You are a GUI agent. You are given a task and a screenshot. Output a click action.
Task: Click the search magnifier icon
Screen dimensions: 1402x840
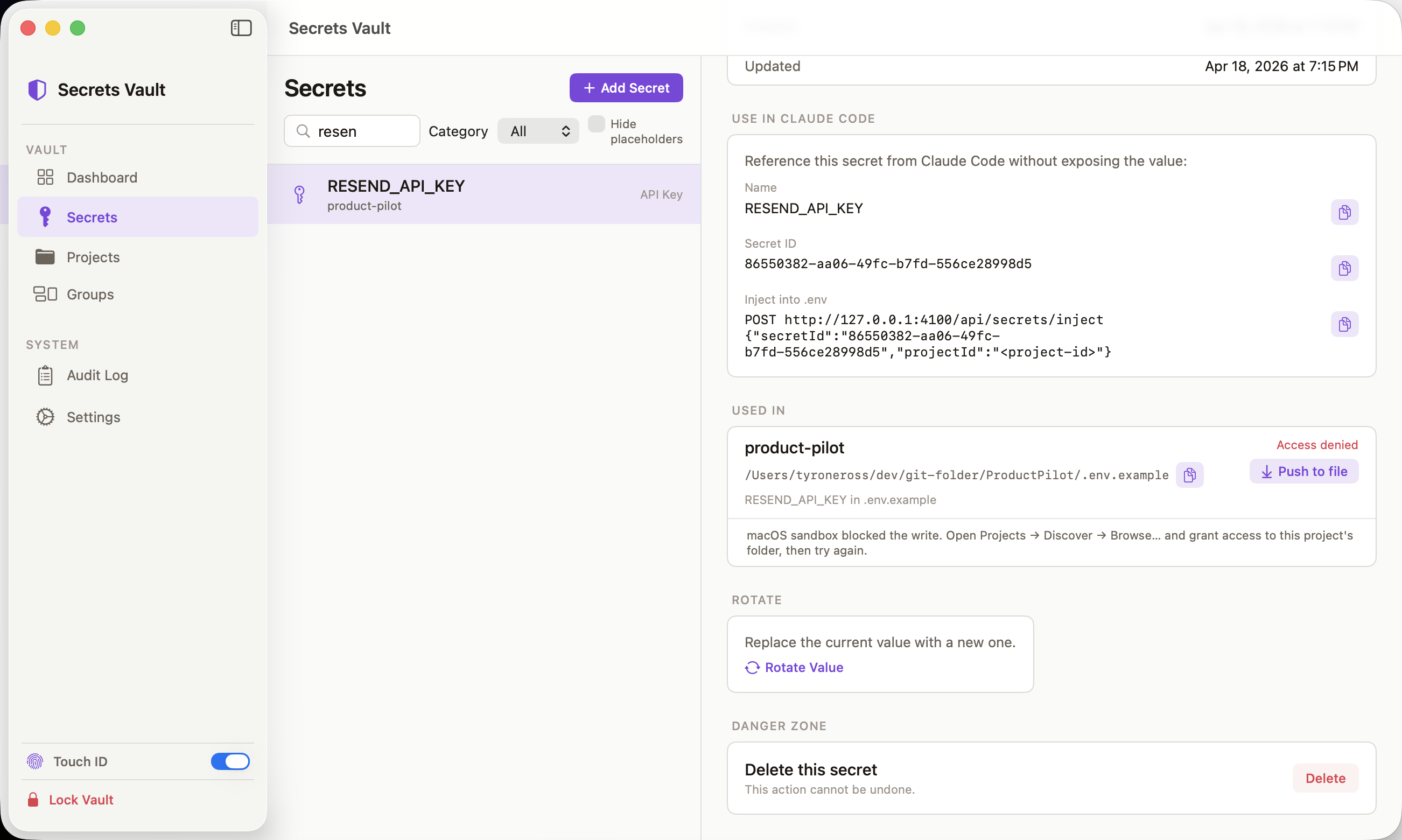click(x=303, y=131)
